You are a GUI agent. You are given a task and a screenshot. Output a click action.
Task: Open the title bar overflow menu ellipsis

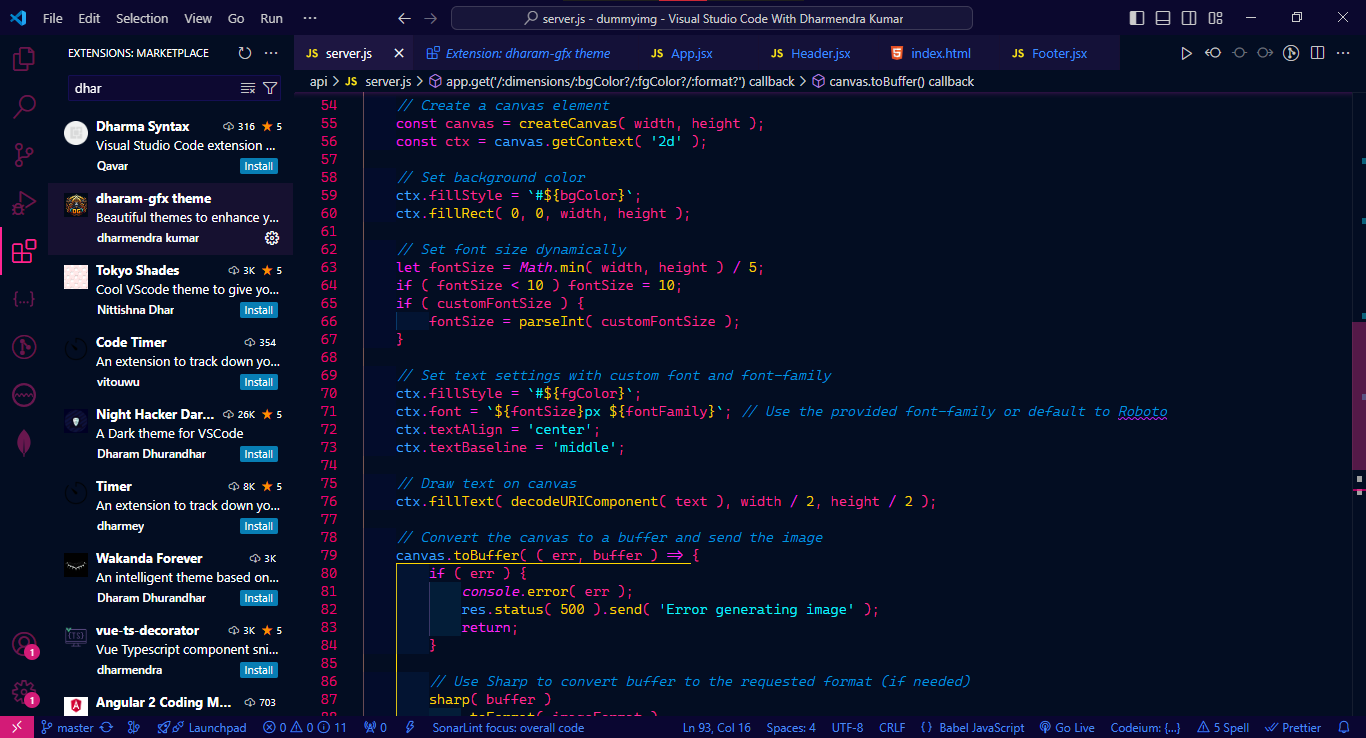(310, 18)
